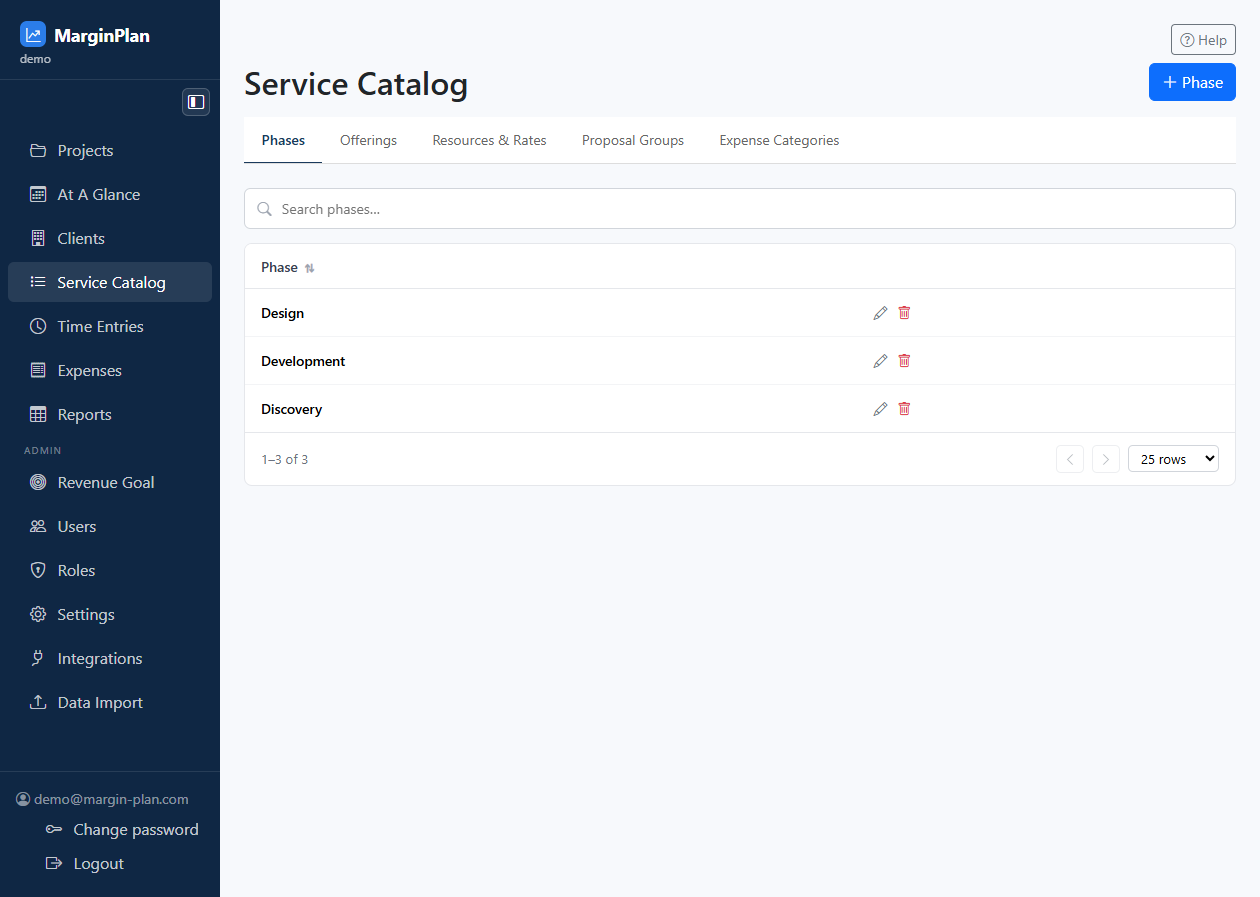The image size is (1260, 897).
Task: Switch to the Phases tab
Action: pyautogui.click(x=283, y=140)
